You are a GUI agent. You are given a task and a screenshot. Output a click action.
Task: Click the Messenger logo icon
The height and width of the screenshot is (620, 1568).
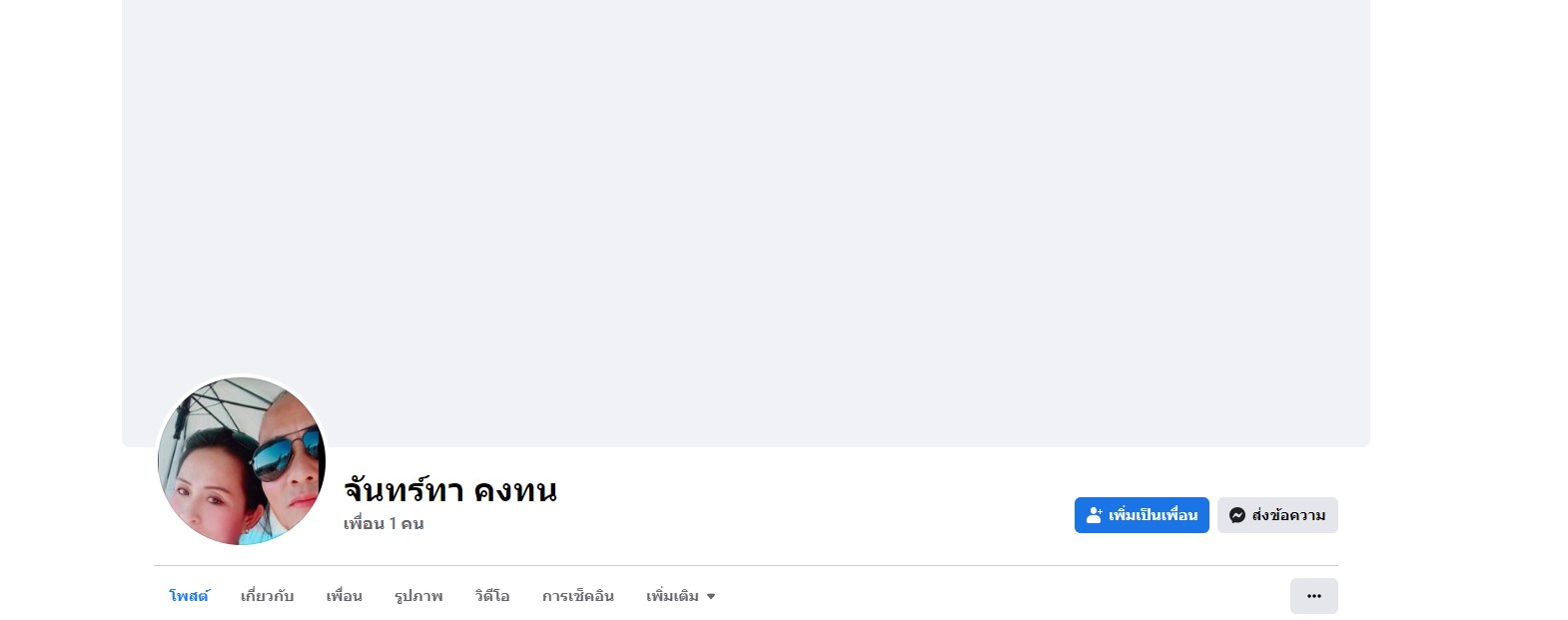tap(1237, 515)
